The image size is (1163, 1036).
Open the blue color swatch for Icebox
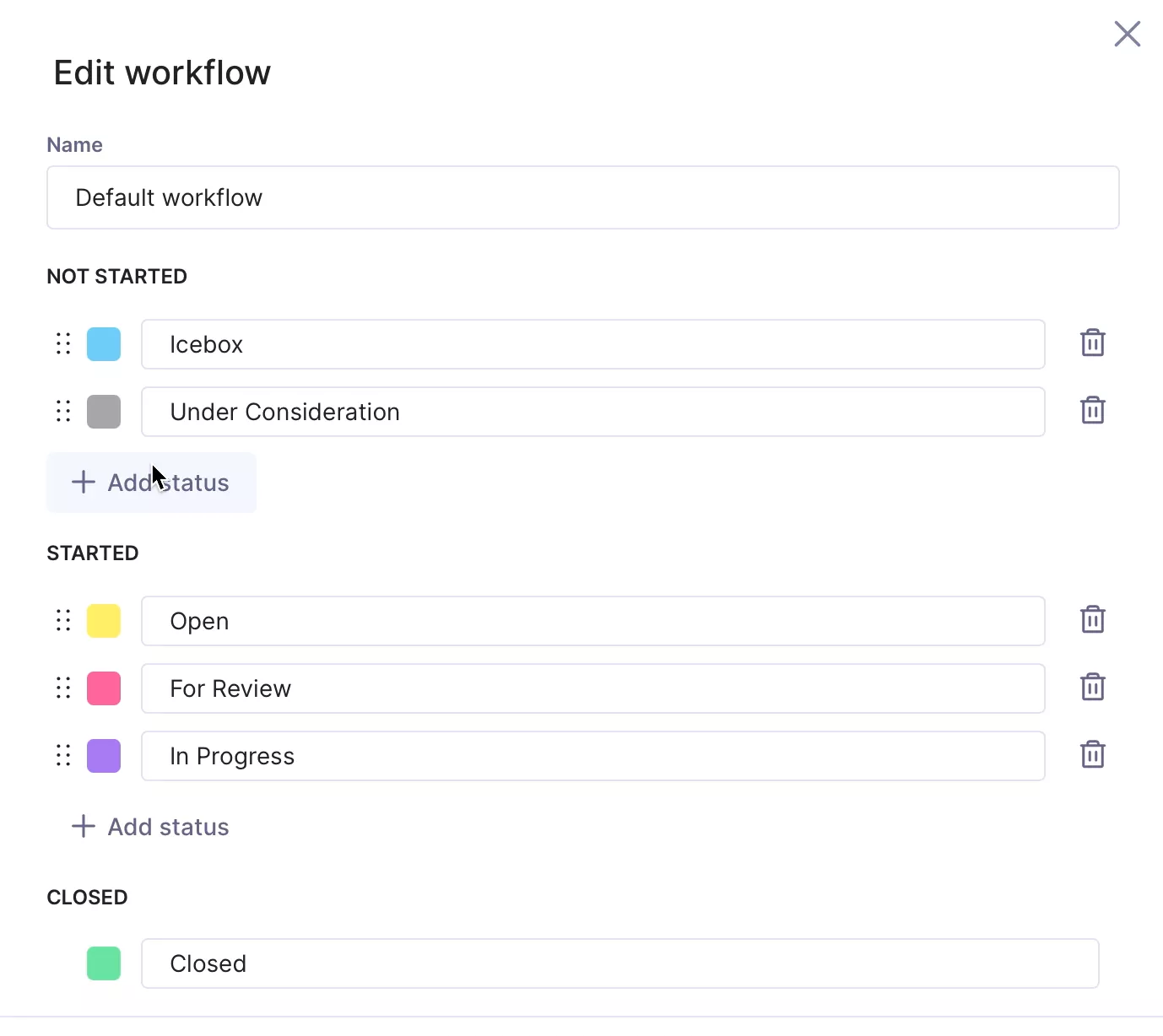pos(104,344)
